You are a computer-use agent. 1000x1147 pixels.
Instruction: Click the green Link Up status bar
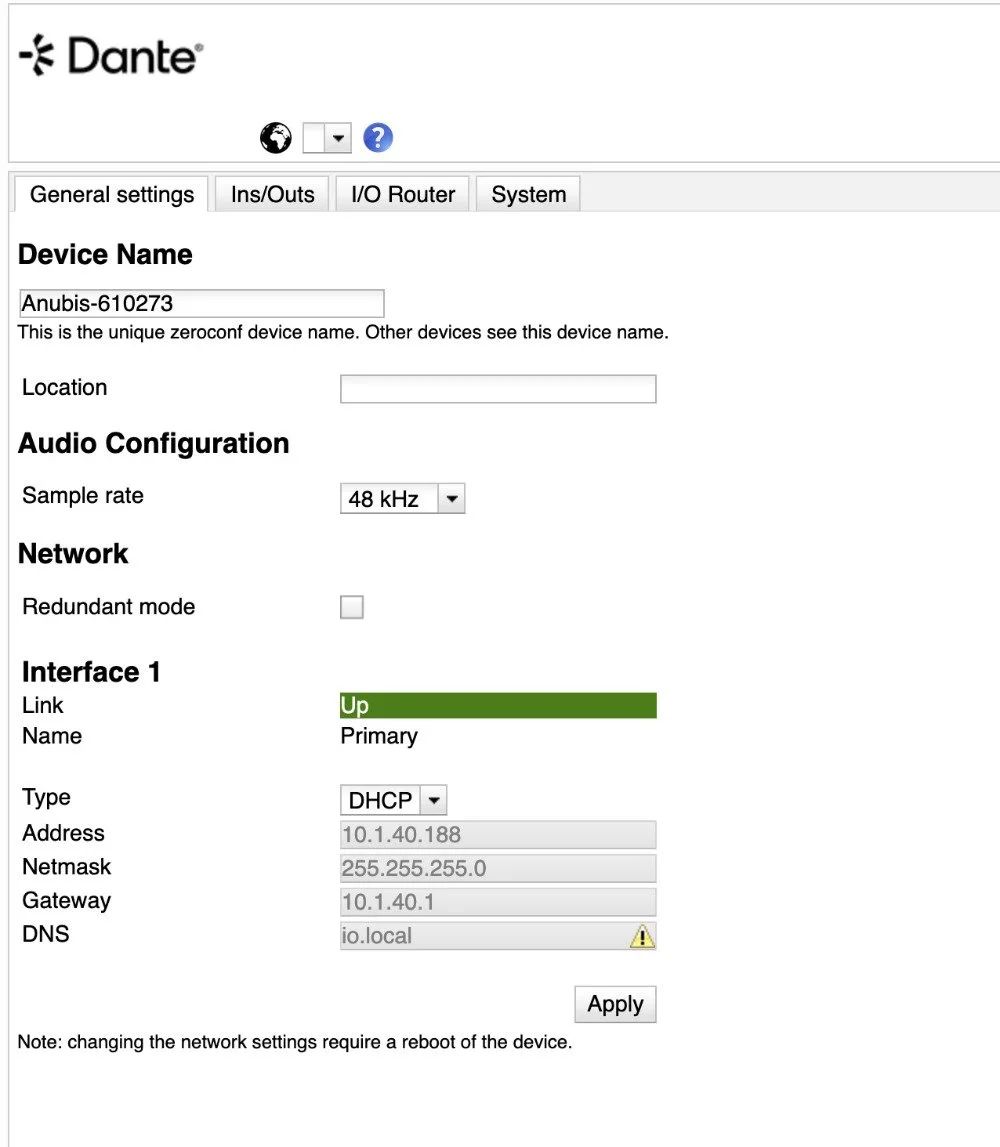pos(498,705)
